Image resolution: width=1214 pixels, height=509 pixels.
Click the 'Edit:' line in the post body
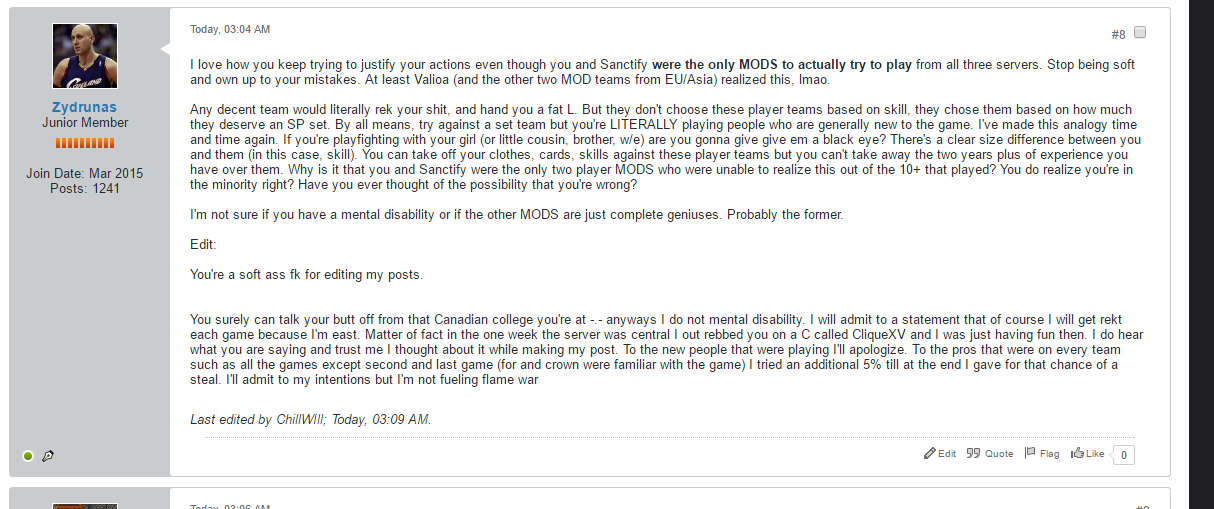(x=203, y=245)
